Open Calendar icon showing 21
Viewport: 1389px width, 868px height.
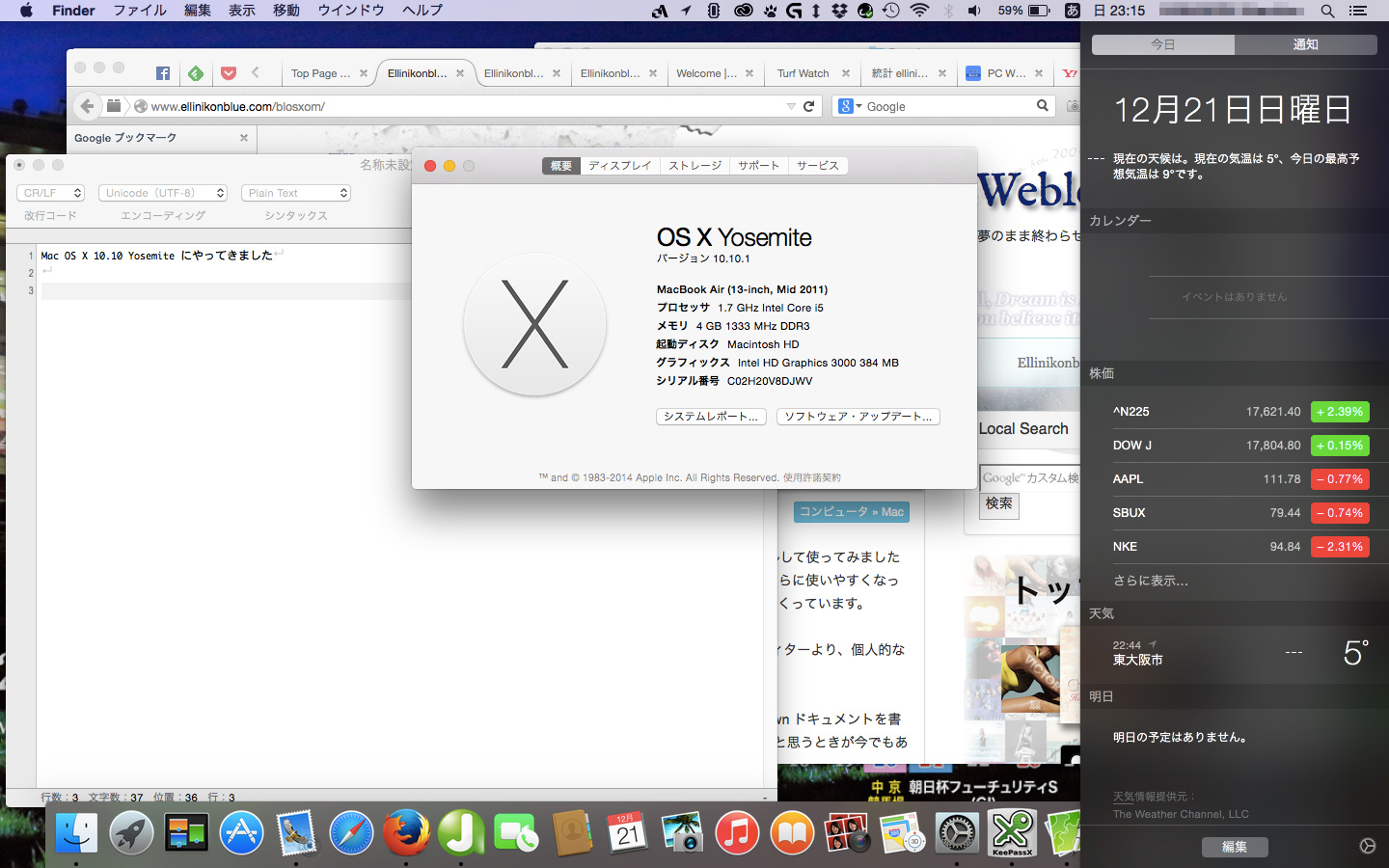tap(627, 832)
